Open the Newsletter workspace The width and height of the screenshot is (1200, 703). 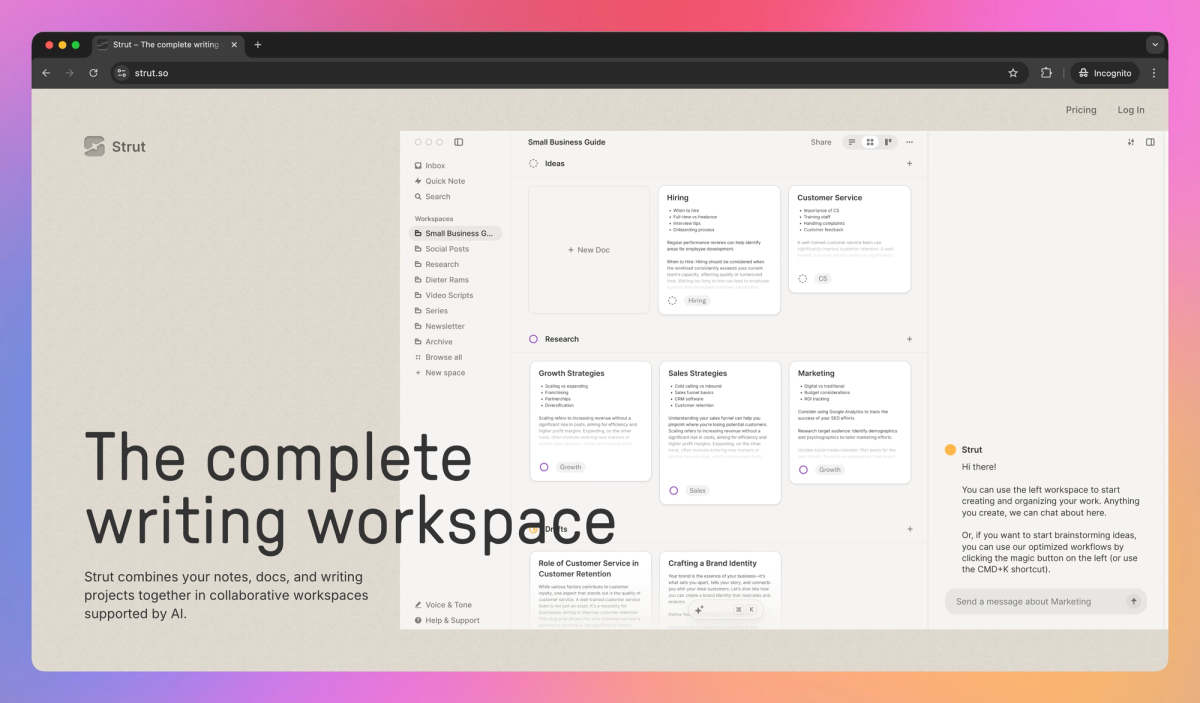[x=439, y=326]
